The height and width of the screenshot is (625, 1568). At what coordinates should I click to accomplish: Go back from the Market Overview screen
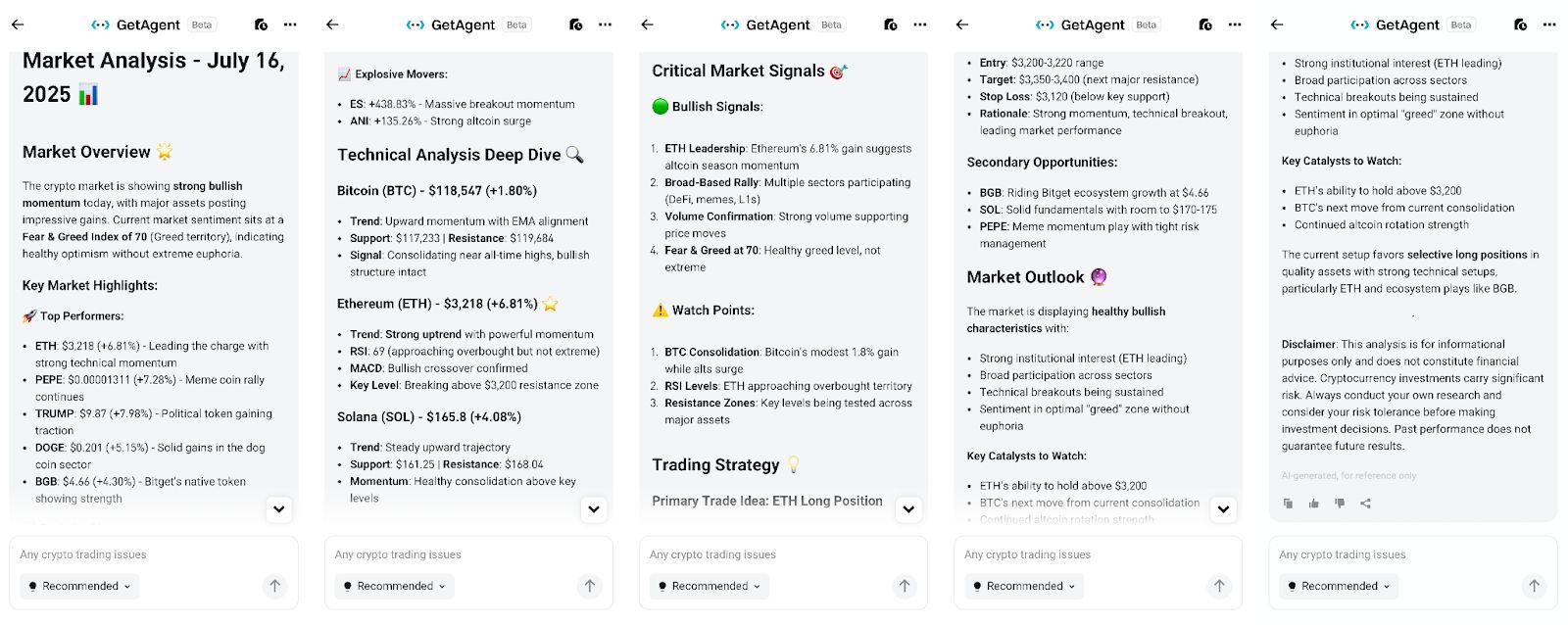point(18,24)
